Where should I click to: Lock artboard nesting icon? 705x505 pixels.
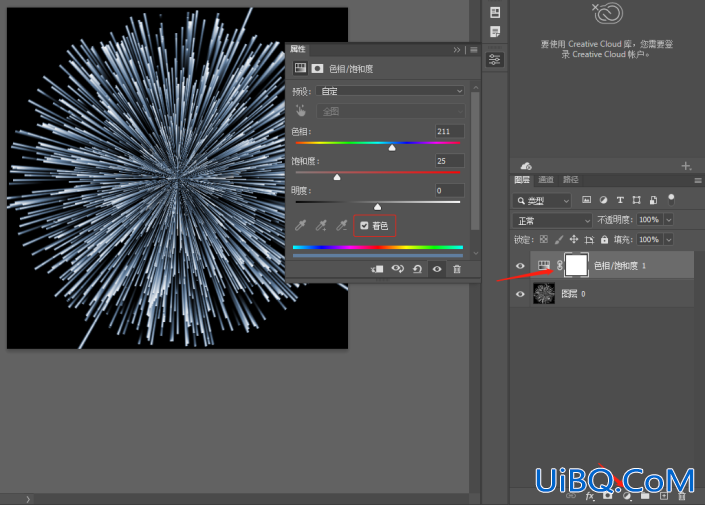[589, 240]
